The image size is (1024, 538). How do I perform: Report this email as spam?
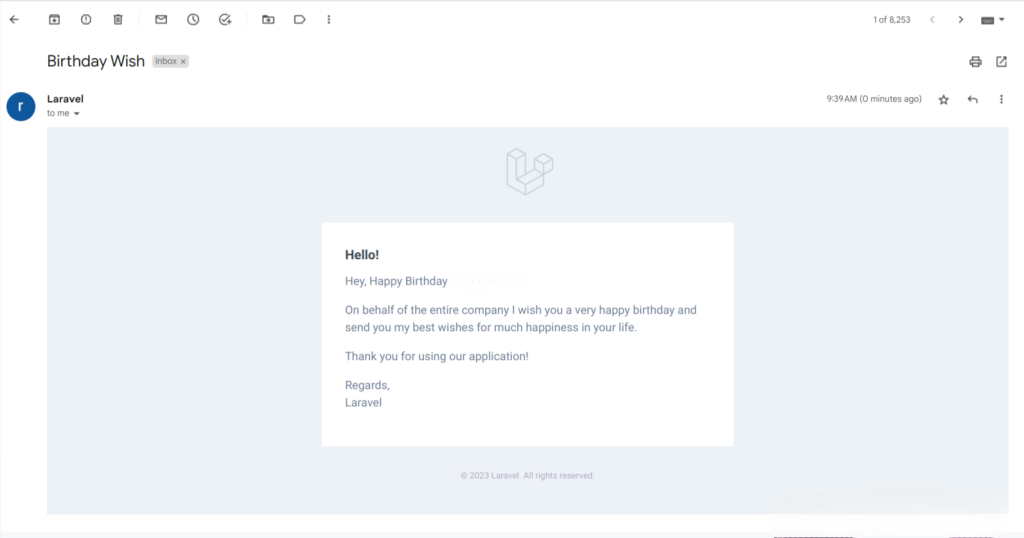[86, 20]
